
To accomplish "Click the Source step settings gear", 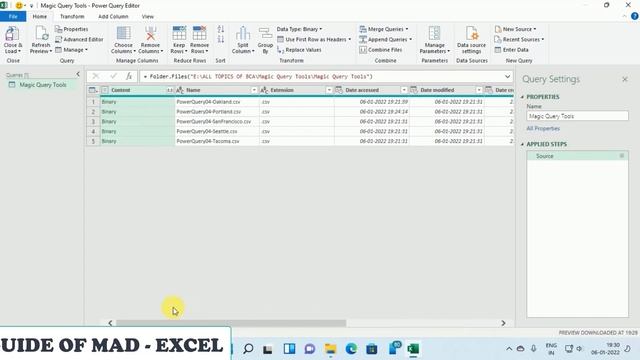I will click(x=622, y=156).
